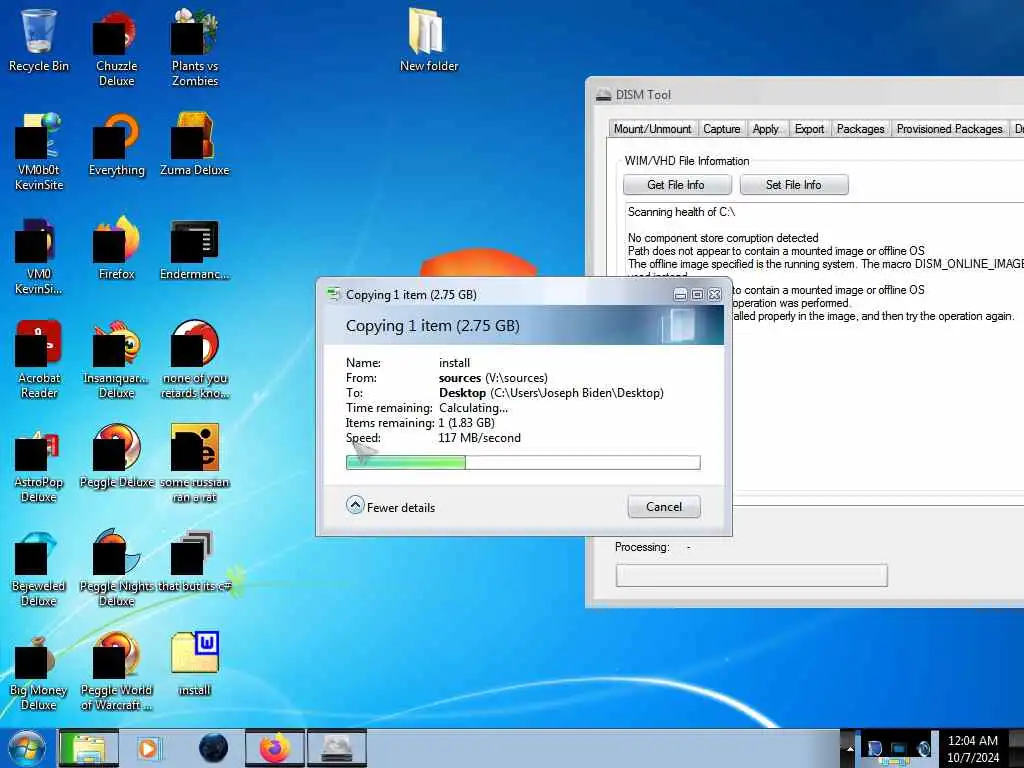
Task: Select the Bejeweled Deluxe desktop icon
Action: [39, 568]
